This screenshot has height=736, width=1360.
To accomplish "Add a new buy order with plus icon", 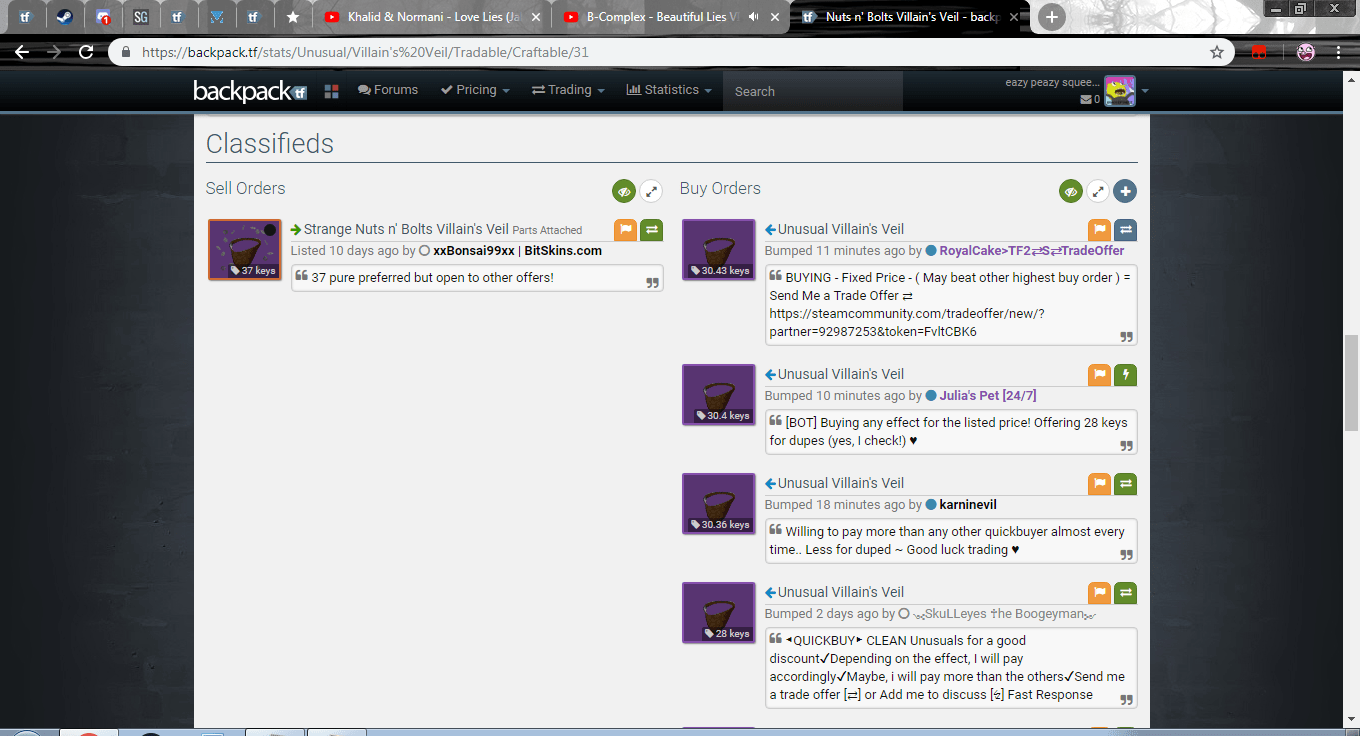I will (1125, 191).
